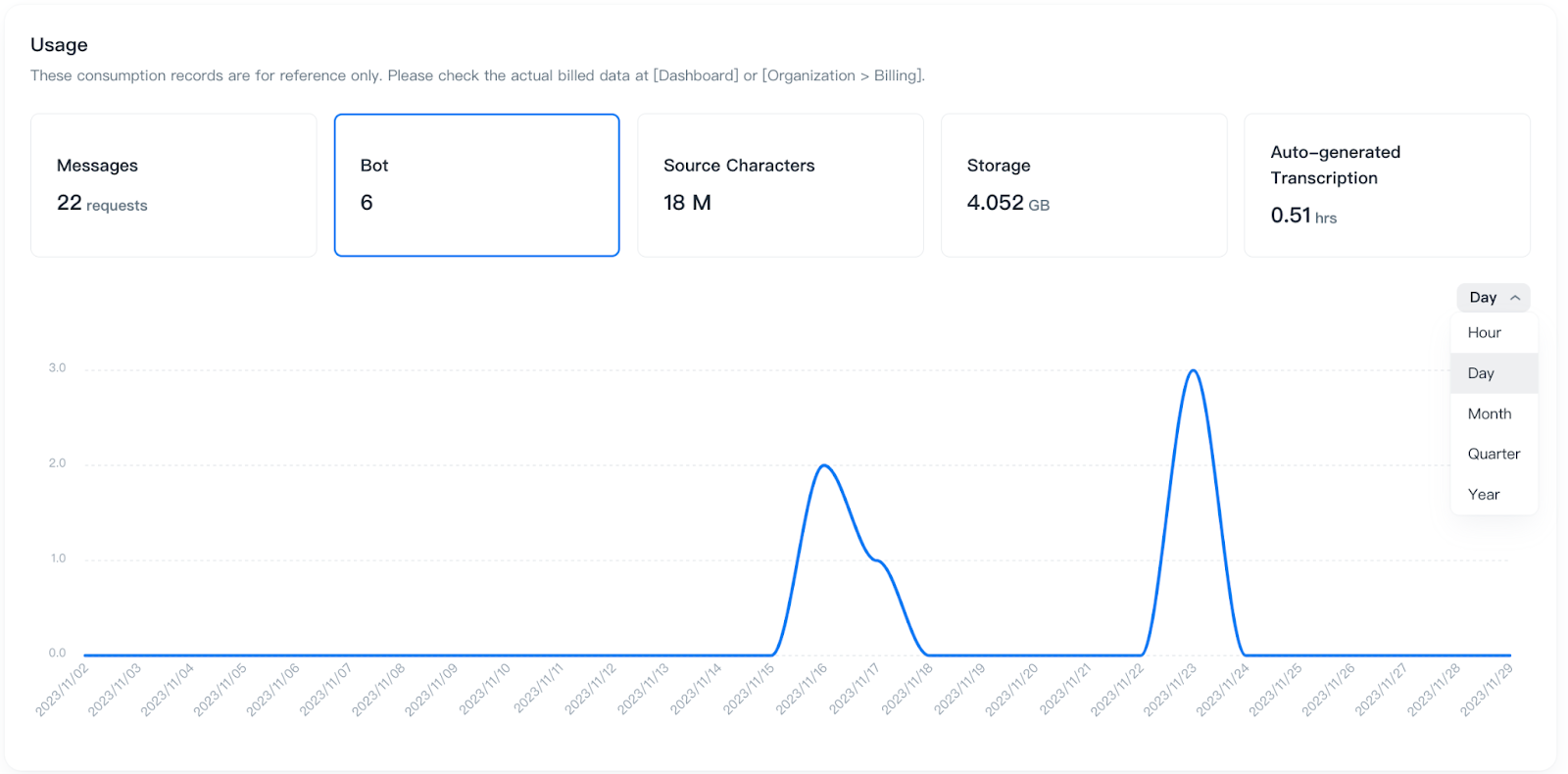View Auto-generated Transcription usage card
This screenshot has width=1568, height=774.
click(x=1387, y=185)
